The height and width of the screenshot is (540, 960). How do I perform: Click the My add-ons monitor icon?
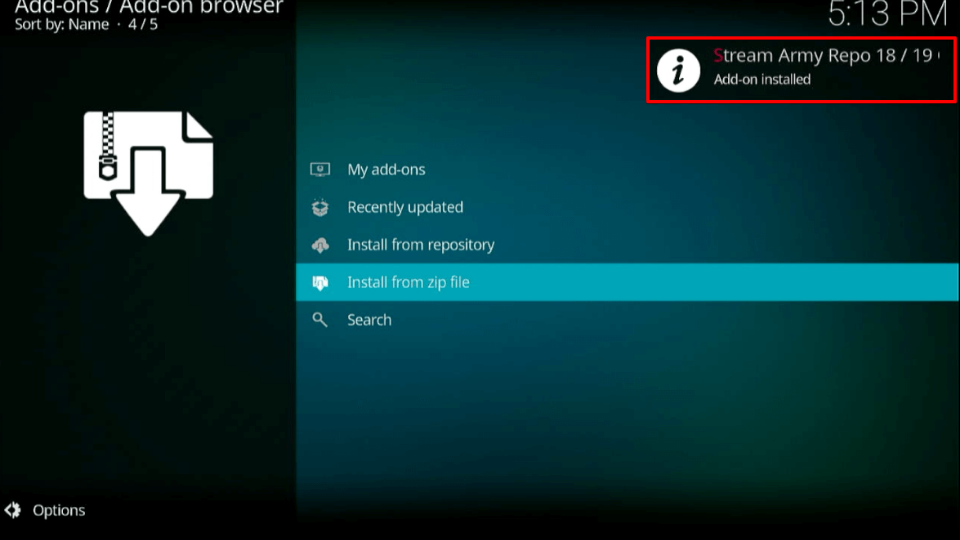tap(320, 170)
